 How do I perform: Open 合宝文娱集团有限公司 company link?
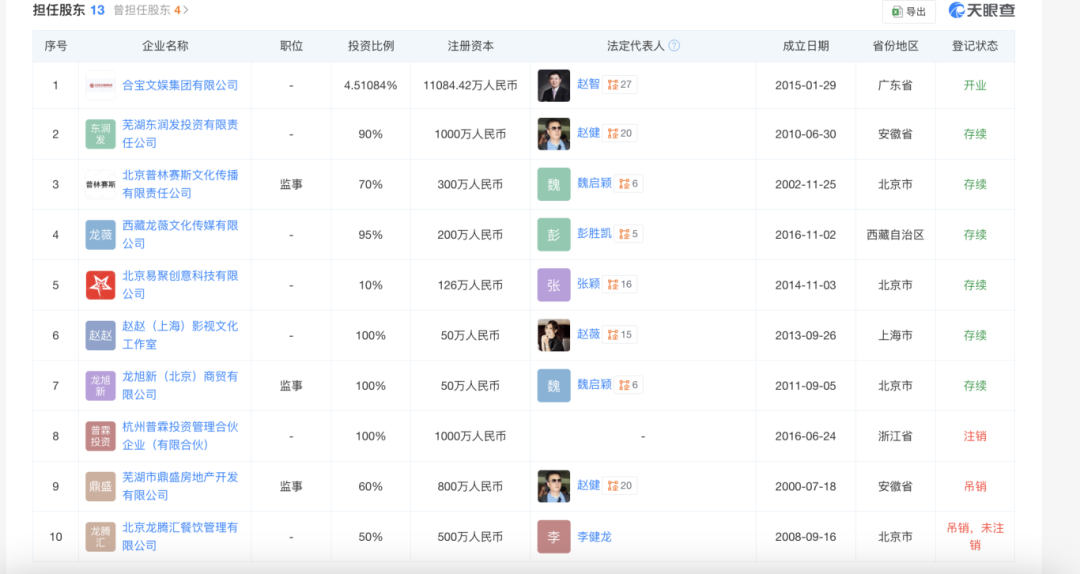pyautogui.click(x=180, y=86)
